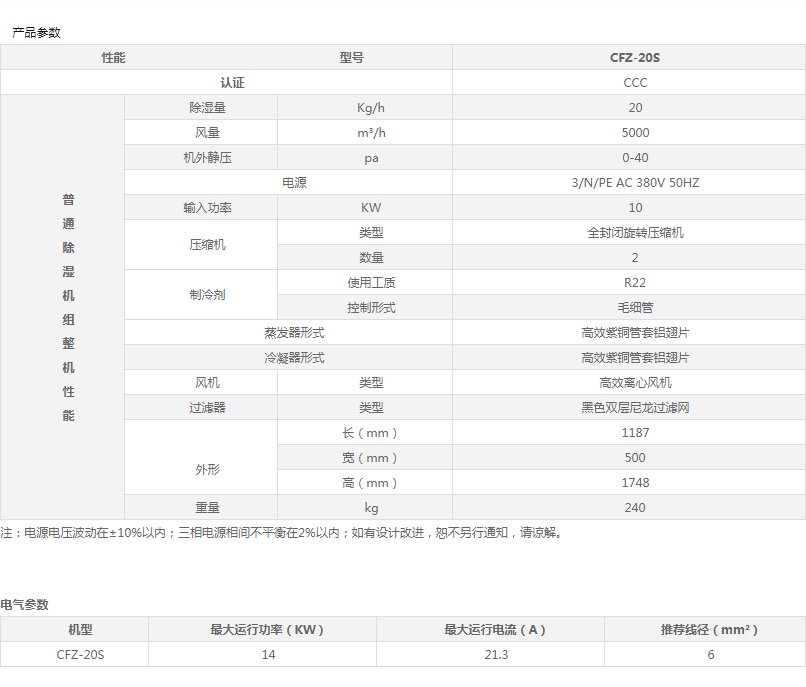Image resolution: width=806 pixels, height=687 pixels.
Task: Select the 除湿量 row label
Action: [207, 108]
